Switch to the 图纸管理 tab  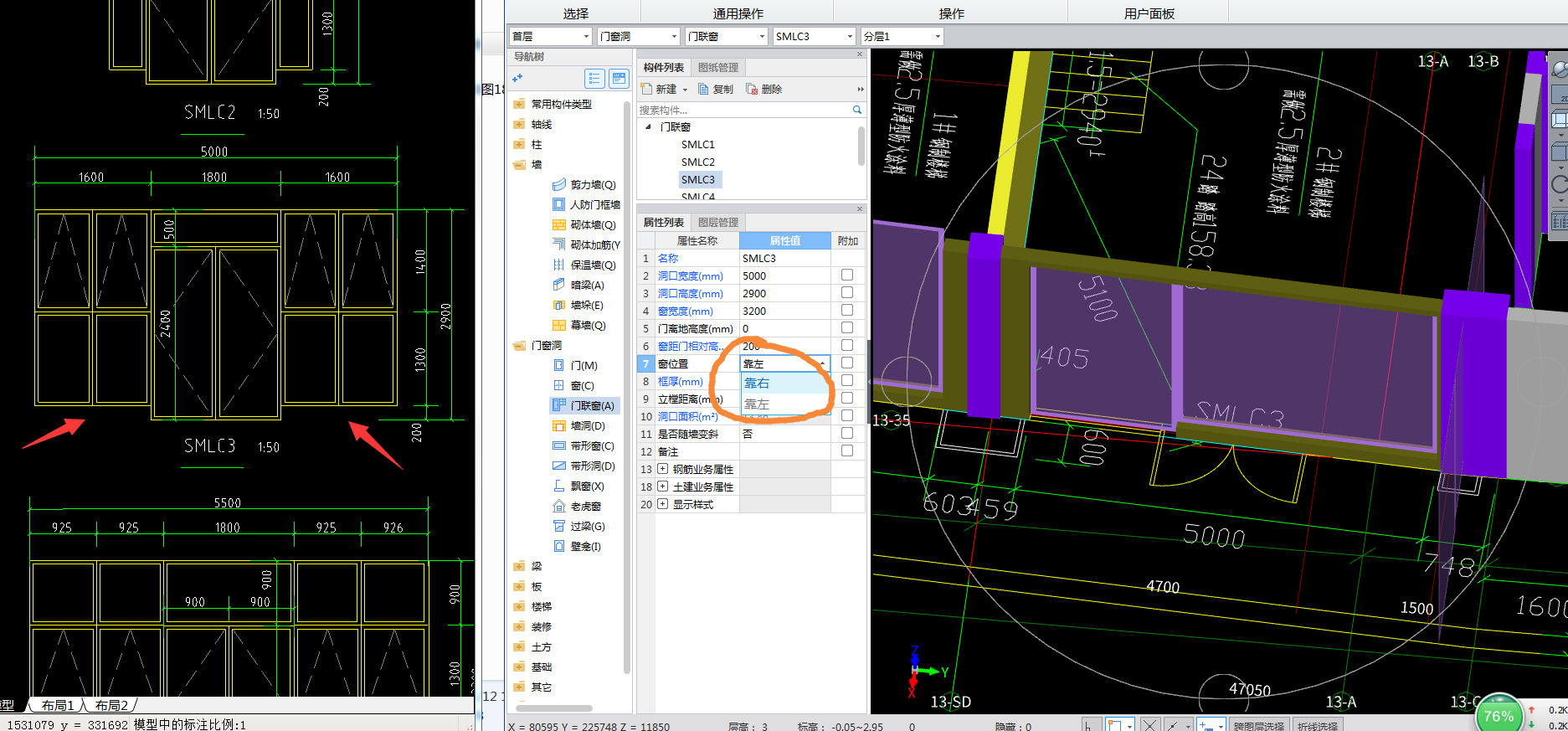[718, 68]
